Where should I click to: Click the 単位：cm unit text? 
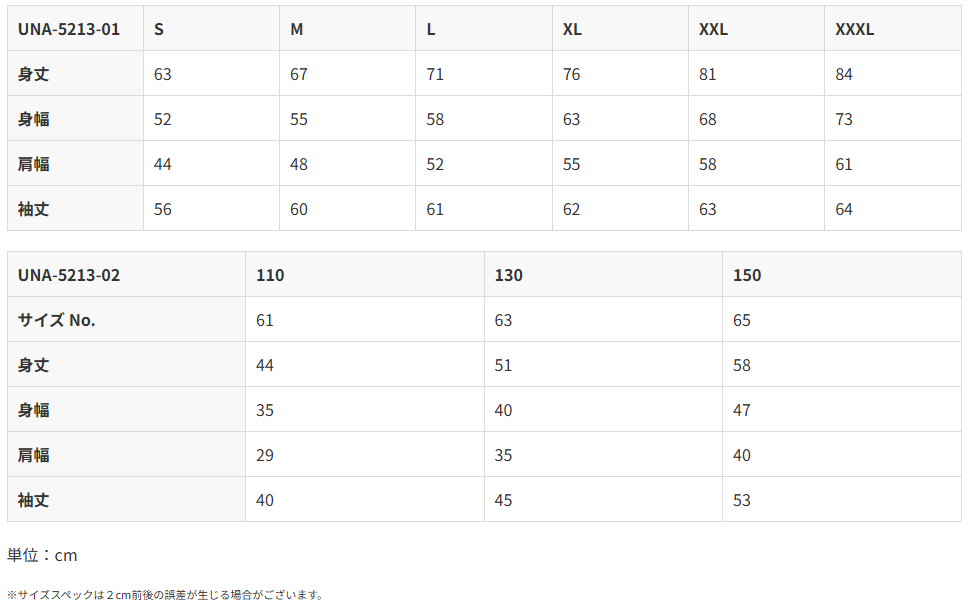click(42, 555)
